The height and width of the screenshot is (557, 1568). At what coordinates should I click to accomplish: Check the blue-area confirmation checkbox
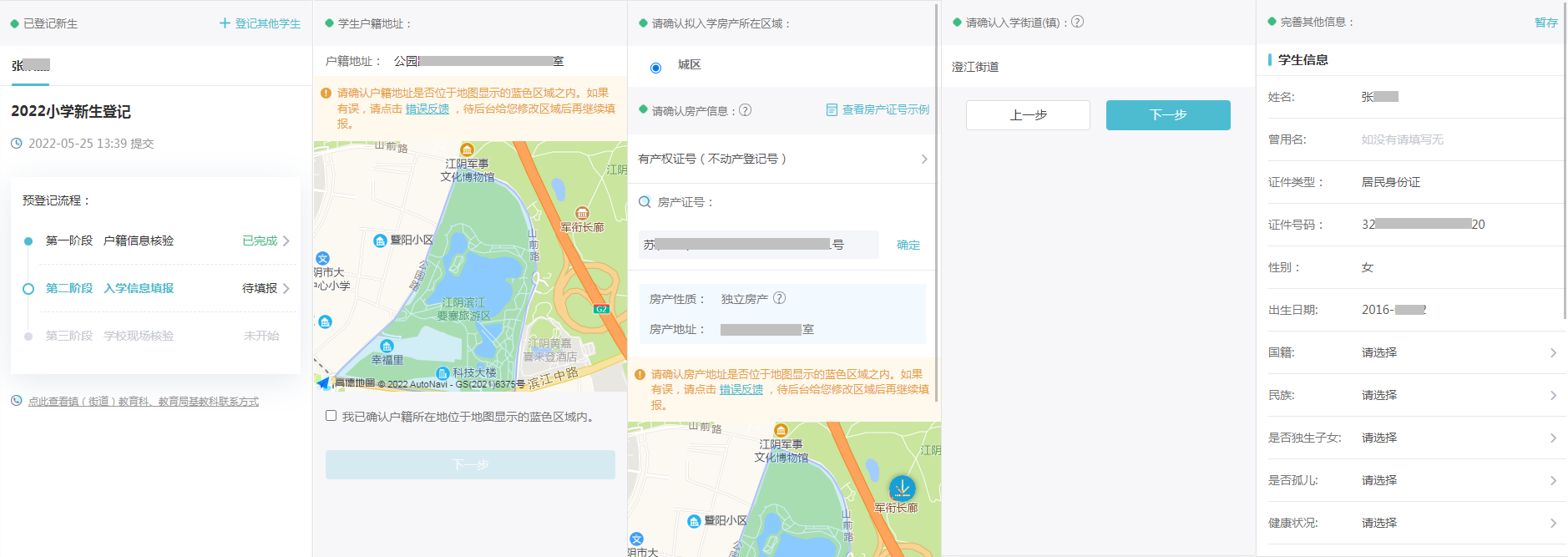(331, 416)
